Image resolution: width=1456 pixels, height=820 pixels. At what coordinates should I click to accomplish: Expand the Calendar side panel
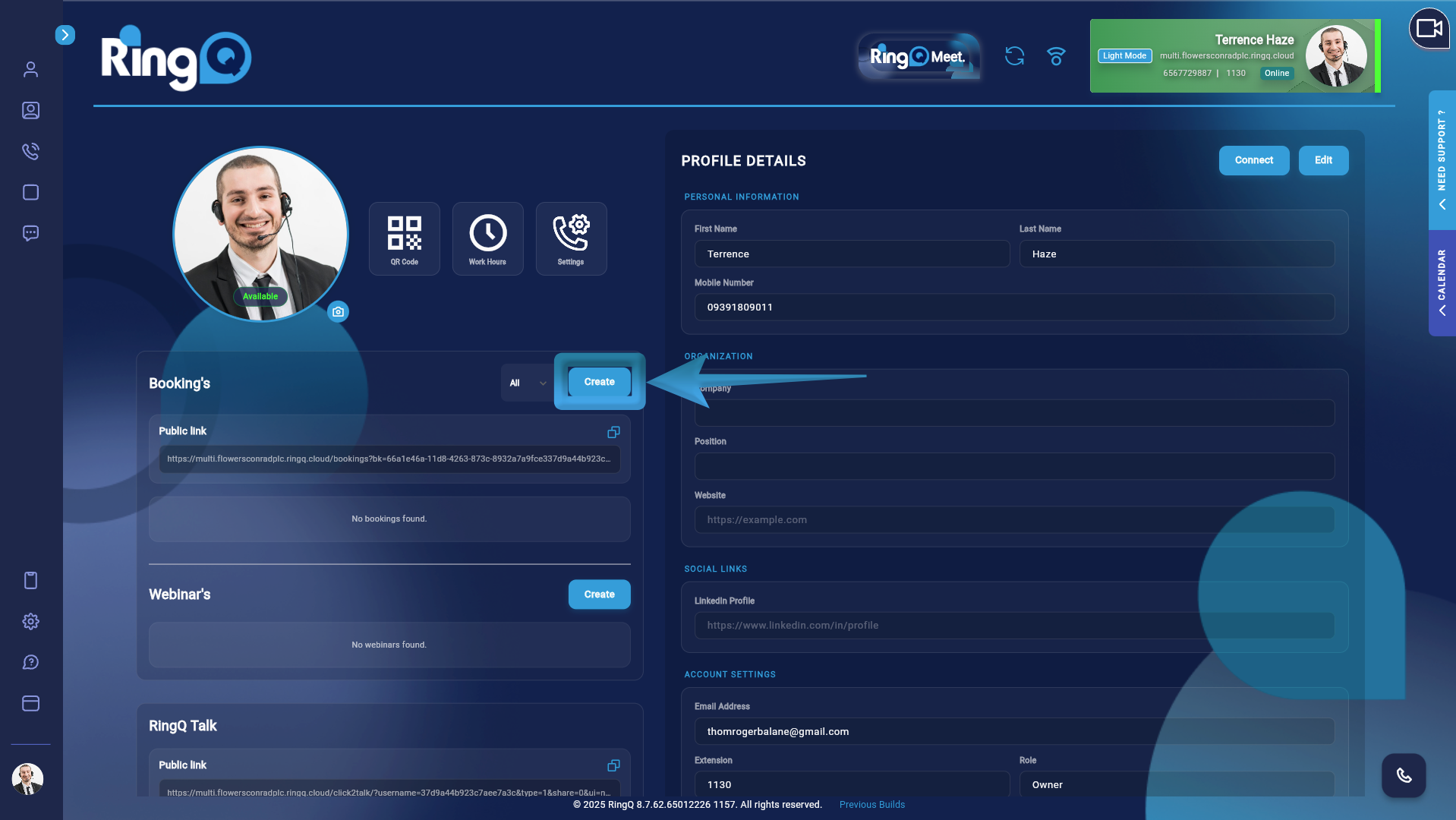[x=1442, y=282]
